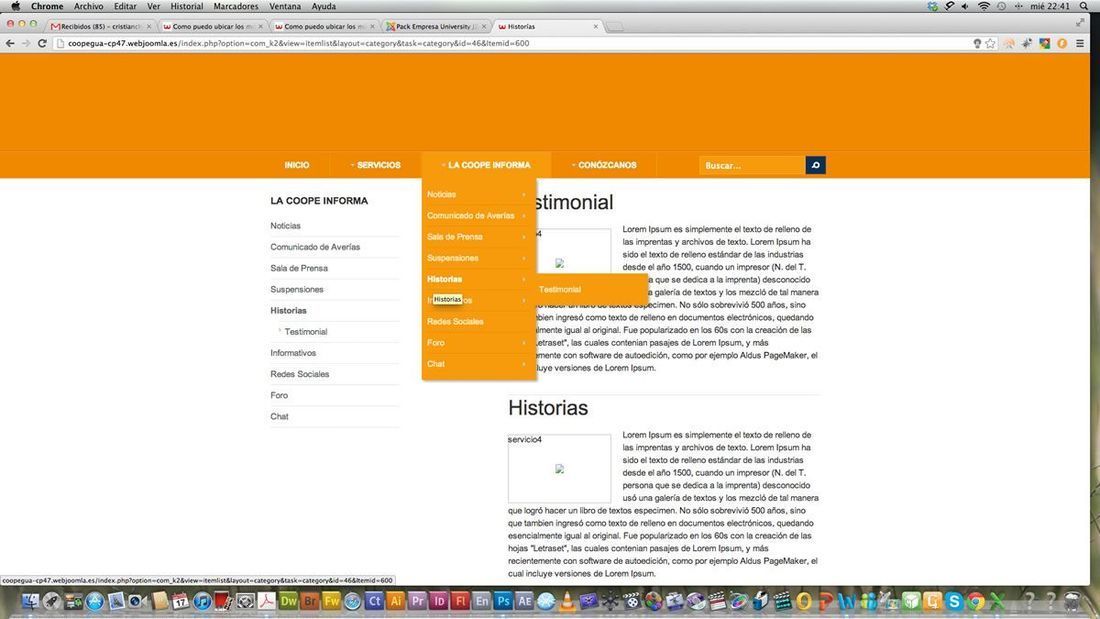Image resolution: width=1100 pixels, height=619 pixels.
Task: Open VLC cone icon in the dock
Action: point(567,601)
